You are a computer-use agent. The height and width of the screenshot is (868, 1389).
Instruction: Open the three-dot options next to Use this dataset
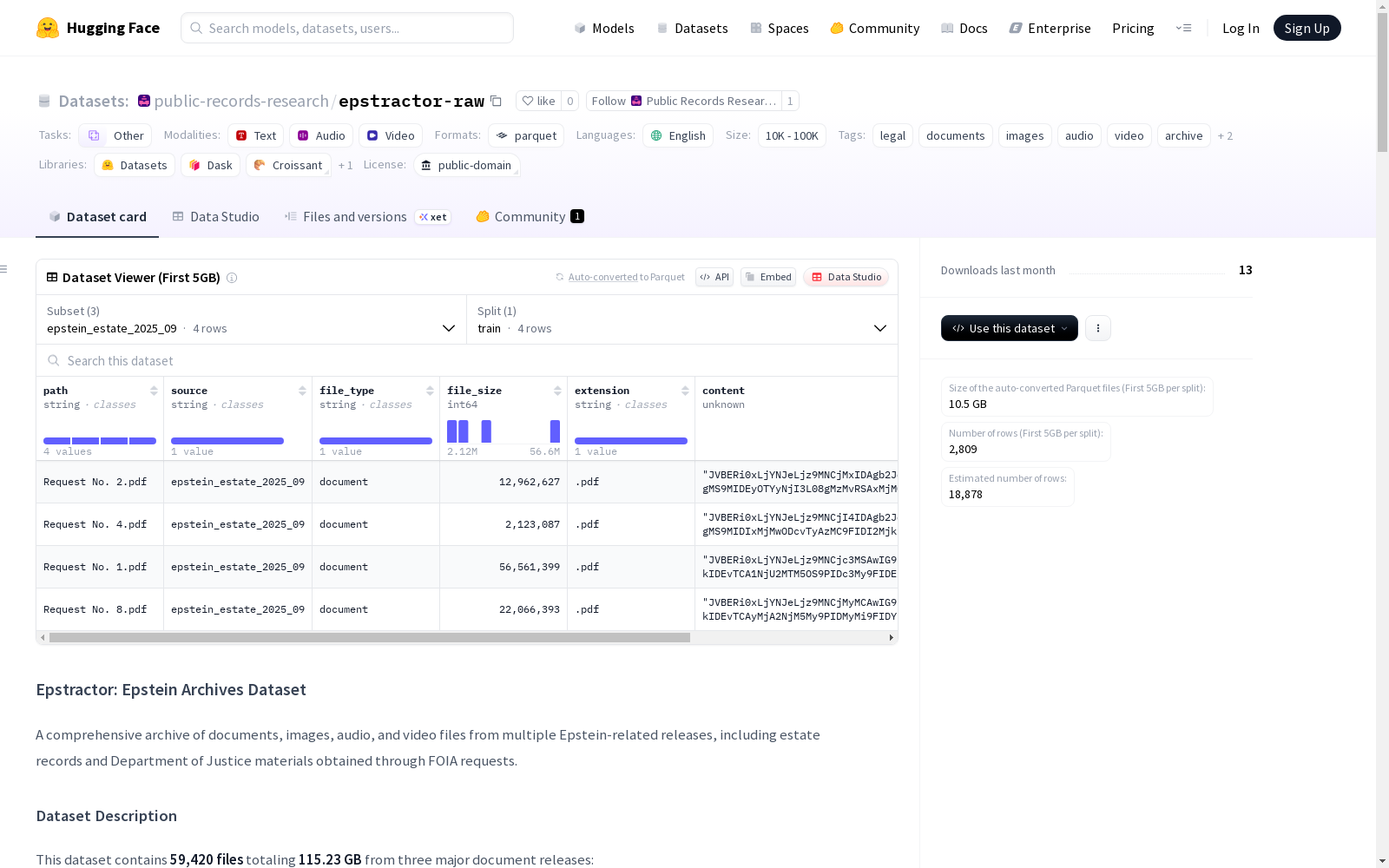tap(1098, 328)
